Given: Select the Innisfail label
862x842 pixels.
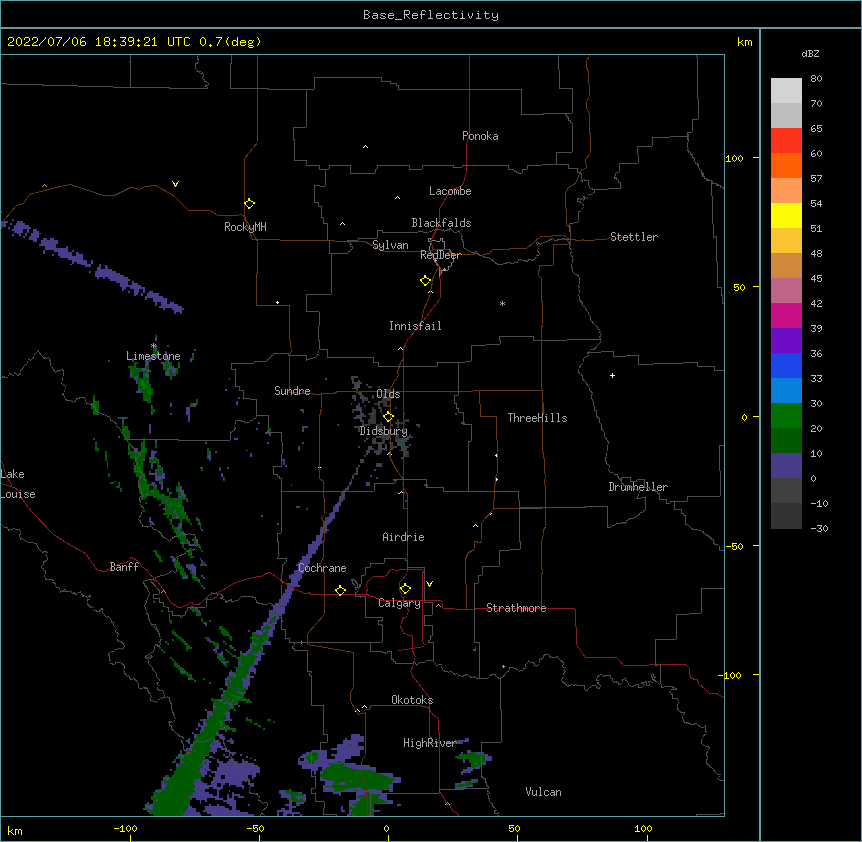Looking at the screenshot, I should (x=415, y=326).
